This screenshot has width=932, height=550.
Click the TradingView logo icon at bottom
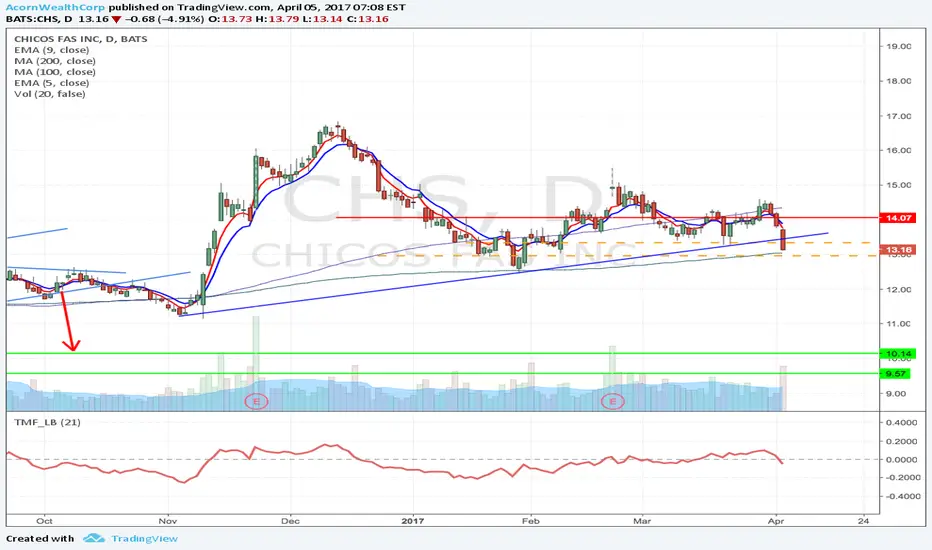[x=93, y=538]
